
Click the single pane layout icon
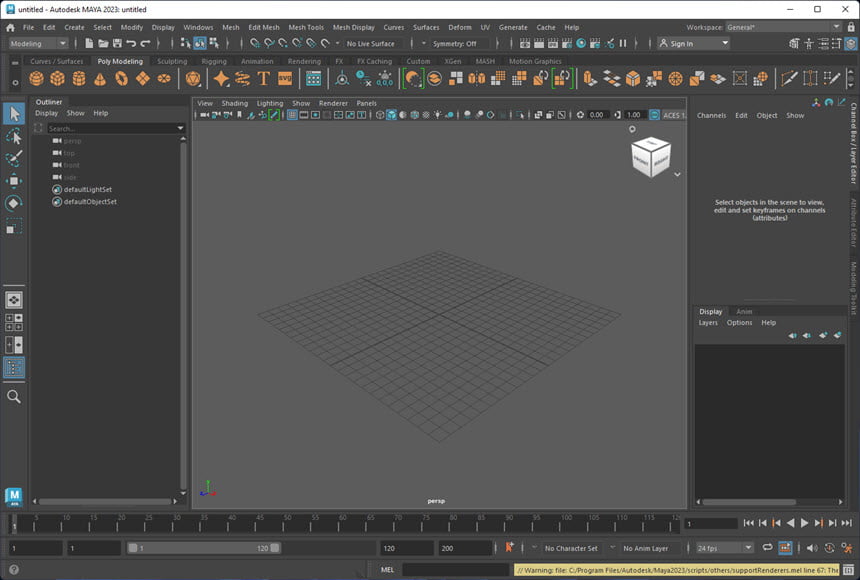click(14, 300)
